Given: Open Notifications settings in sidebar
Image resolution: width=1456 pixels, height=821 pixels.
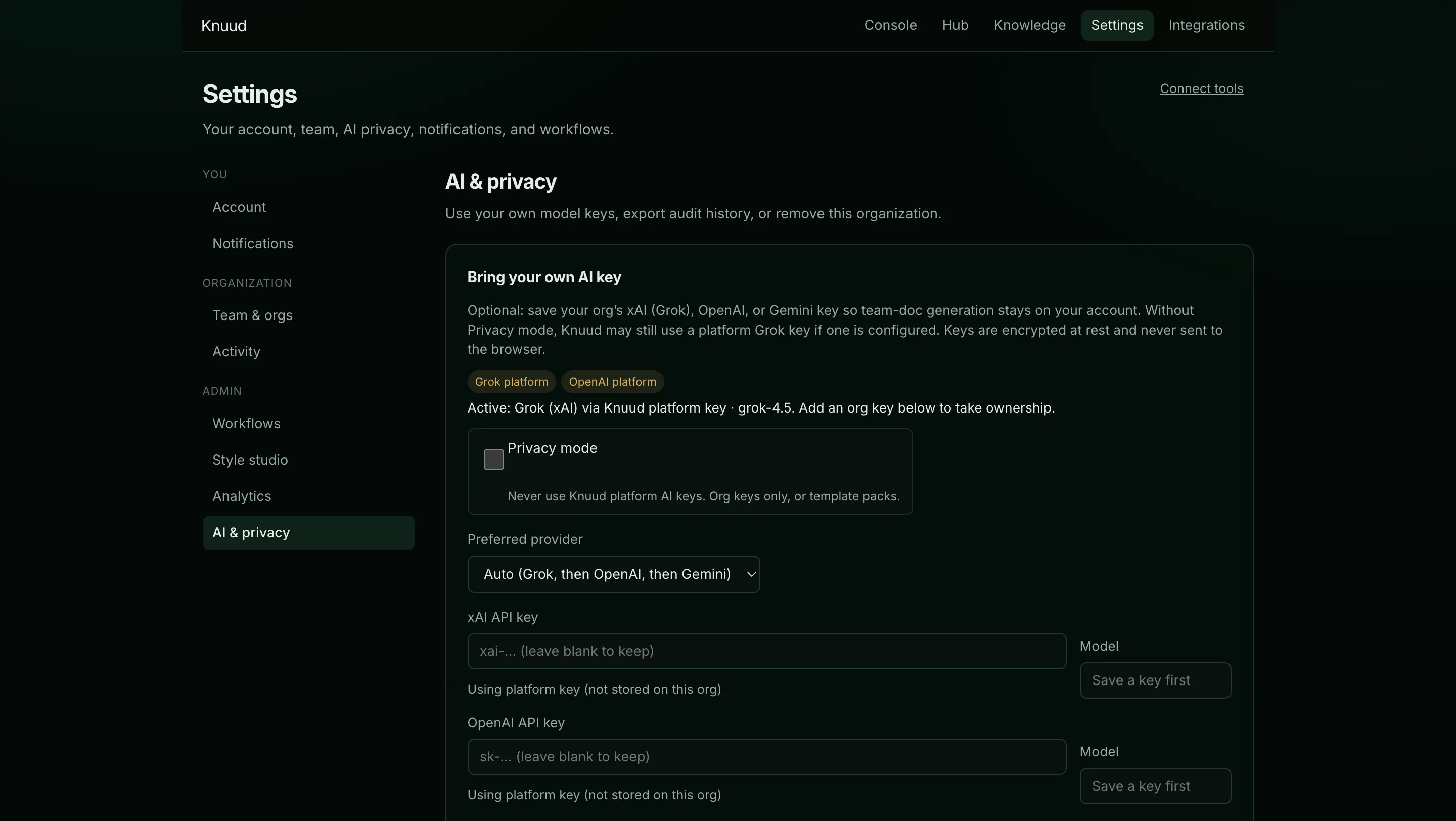Looking at the screenshot, I should click(308, 244).
